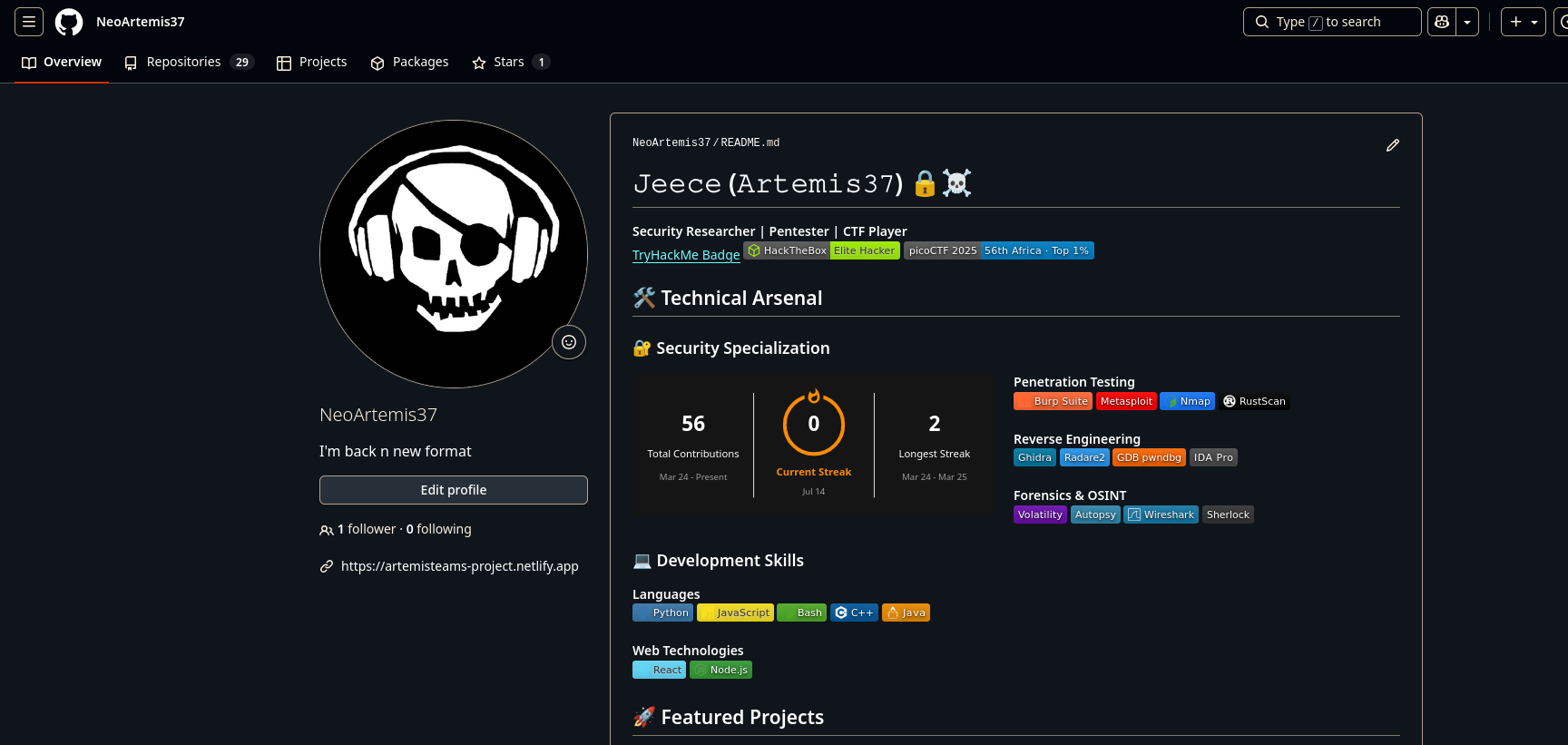Click the Security Researcher tagline text
Viewport: 1568px width, 745px height.
pyautogui.click(x=769, y=231)
